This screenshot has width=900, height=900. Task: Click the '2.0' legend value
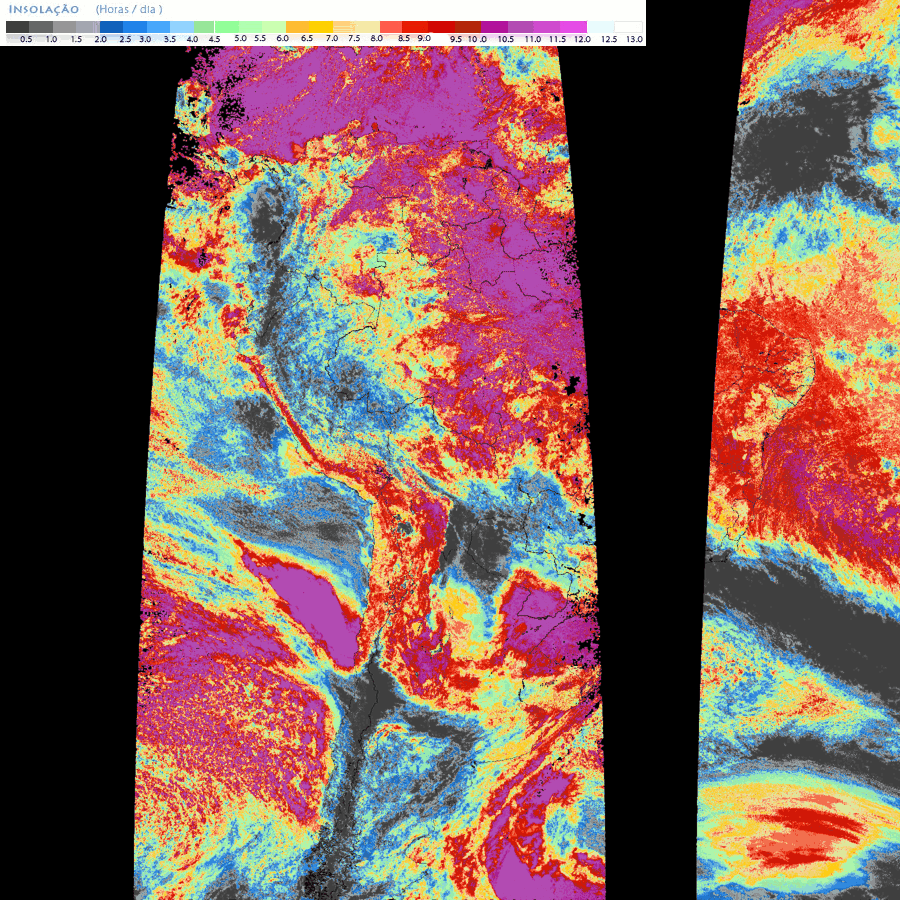(x=100, y=39)
